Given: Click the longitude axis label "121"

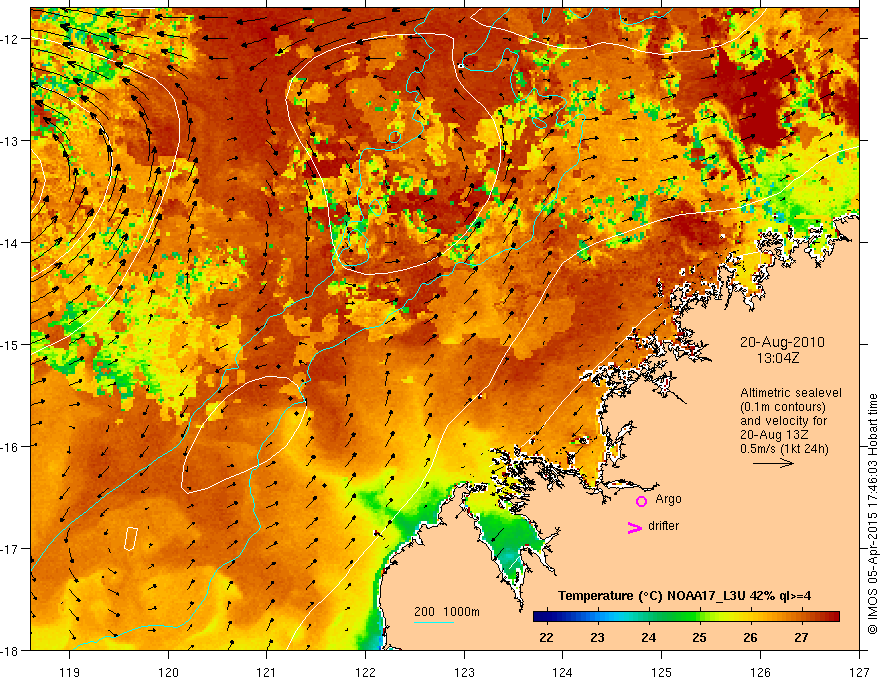Looking at the screenshot, I should click(267, 673).
